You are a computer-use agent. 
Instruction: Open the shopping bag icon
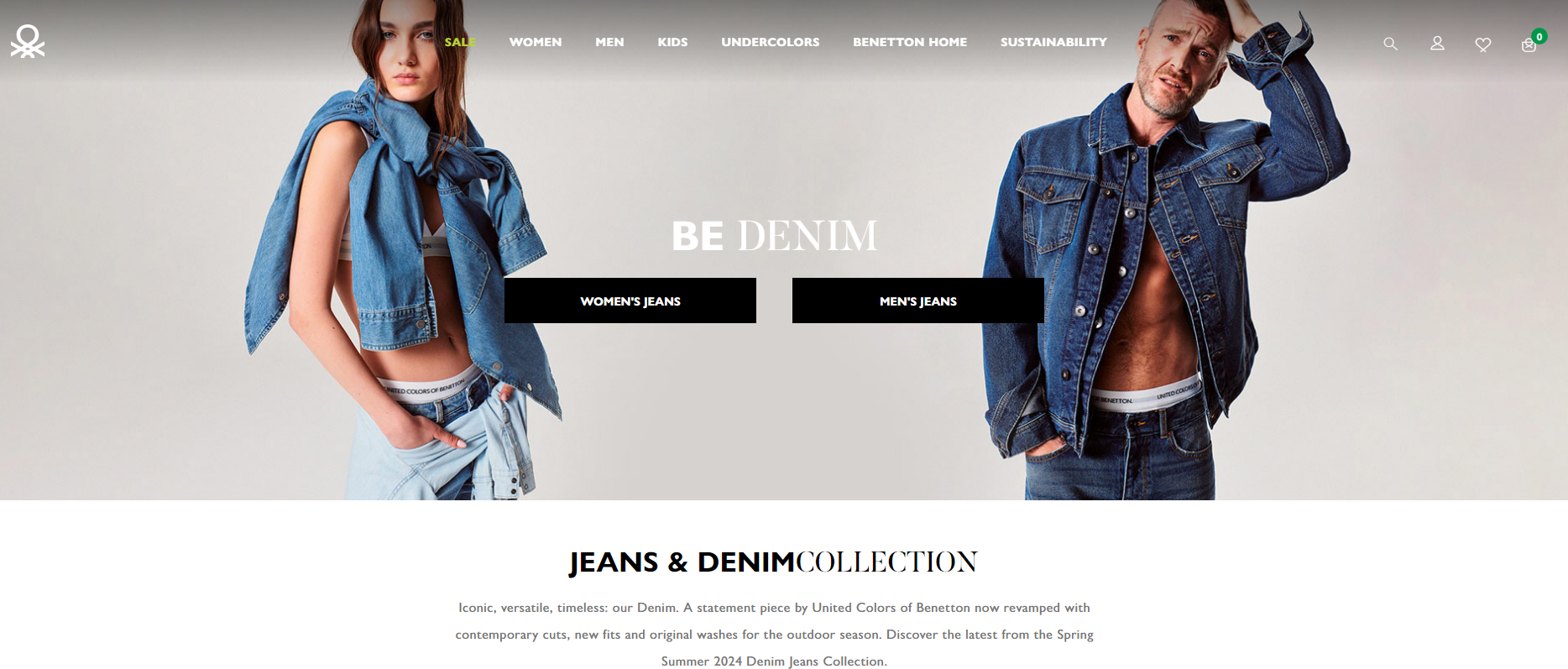click(1529, 45)
